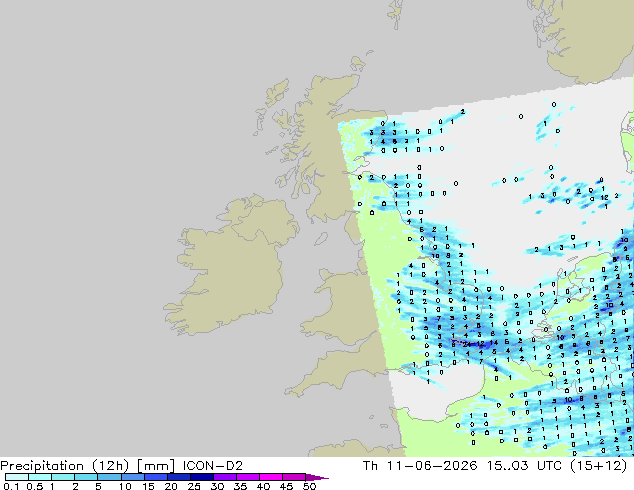Click the '(15+12)' forecast offset text
The height and width of the screenshot is (490, 634).
click(598, 466)
